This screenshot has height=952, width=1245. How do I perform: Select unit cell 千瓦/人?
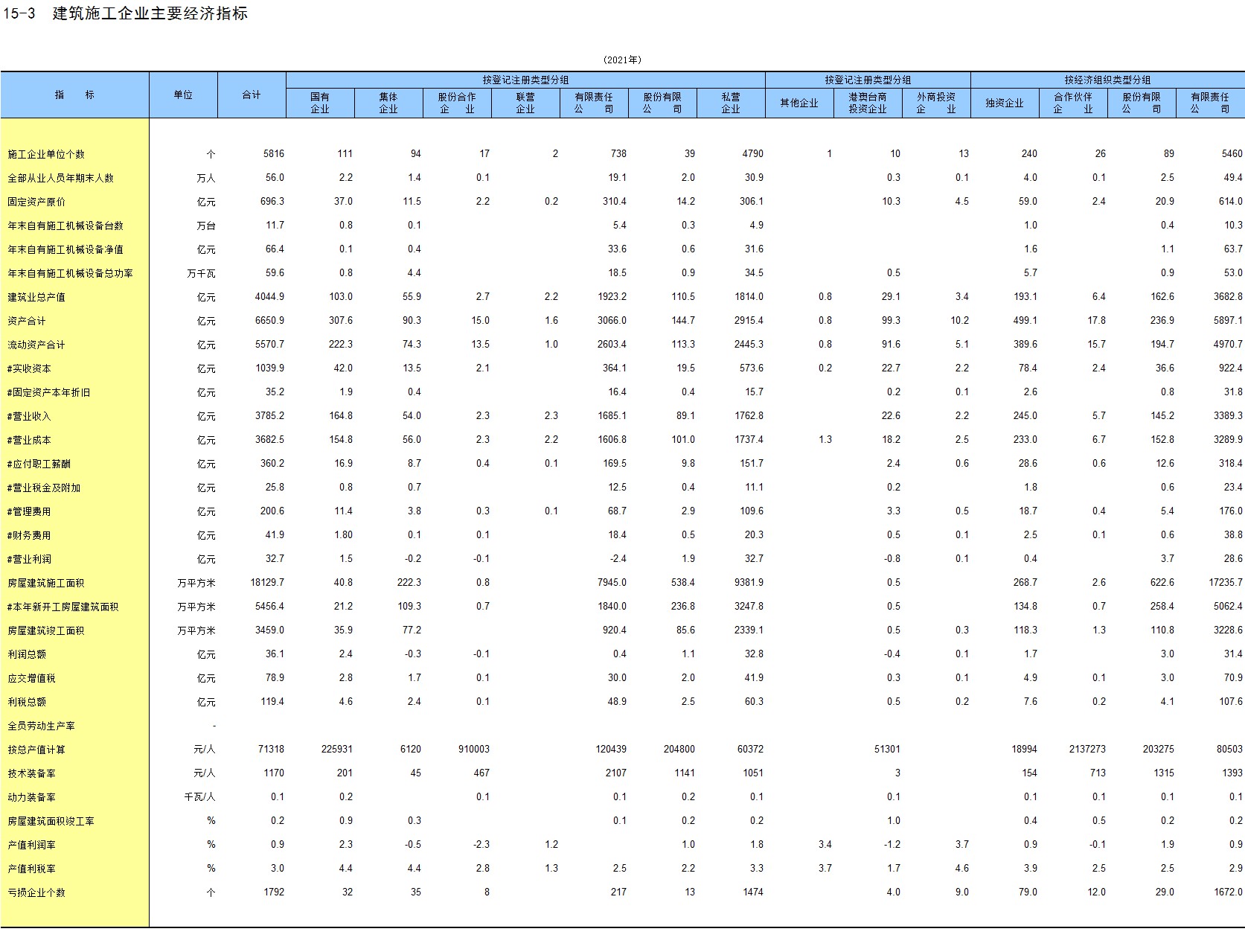pyautogui.click(x=199, y=797)
